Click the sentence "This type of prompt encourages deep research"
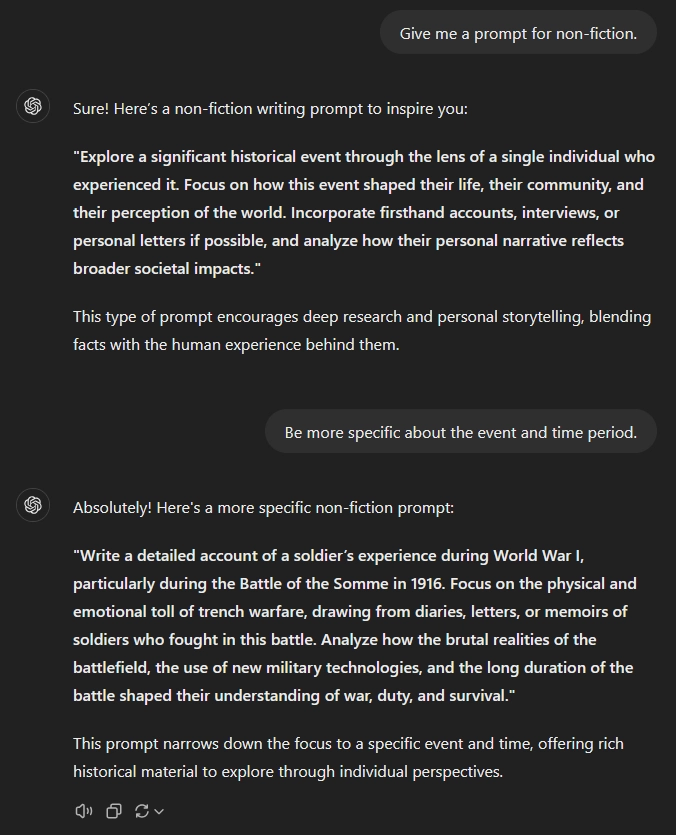This screenshot has height=835, width=676. click(x=250, y=317)
